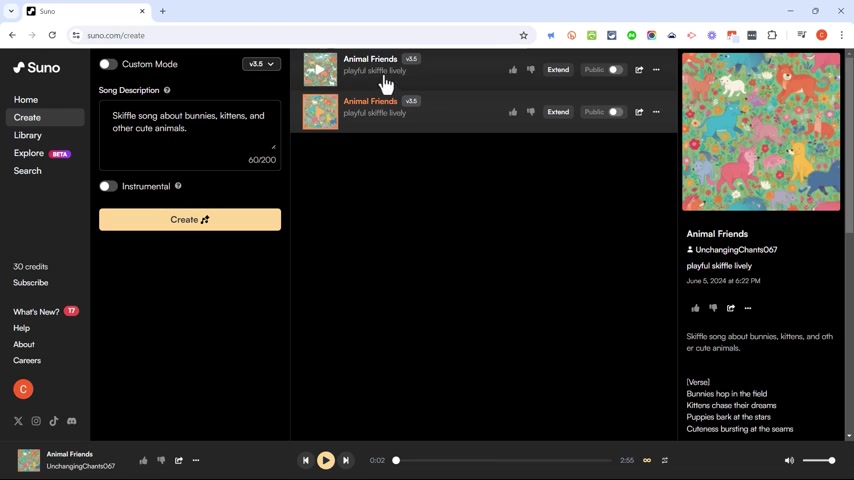Toggle the infinite loop icon in player

coord(647,460)
